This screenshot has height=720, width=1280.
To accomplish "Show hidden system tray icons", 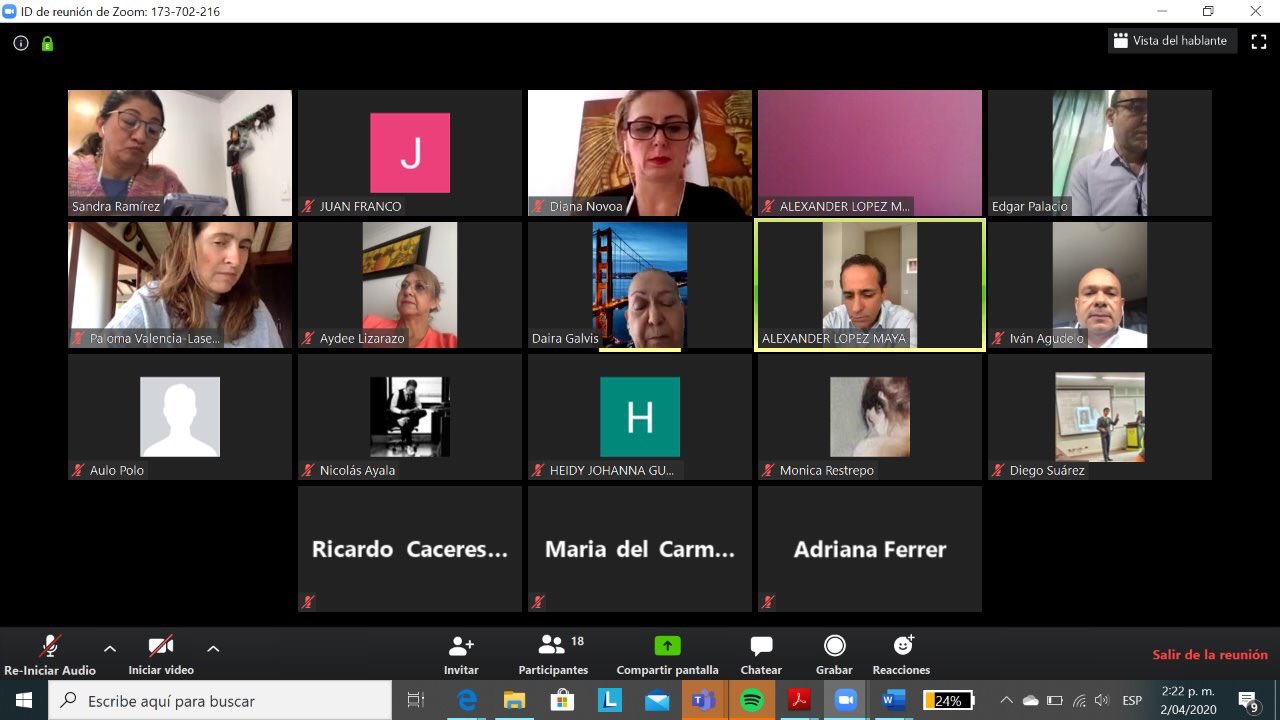I will coord(1006,700).
